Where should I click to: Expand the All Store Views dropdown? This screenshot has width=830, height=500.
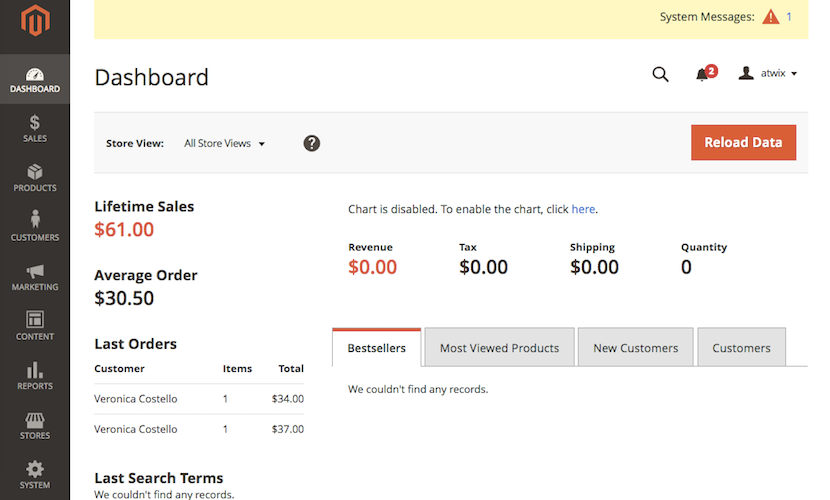[225, 143]
